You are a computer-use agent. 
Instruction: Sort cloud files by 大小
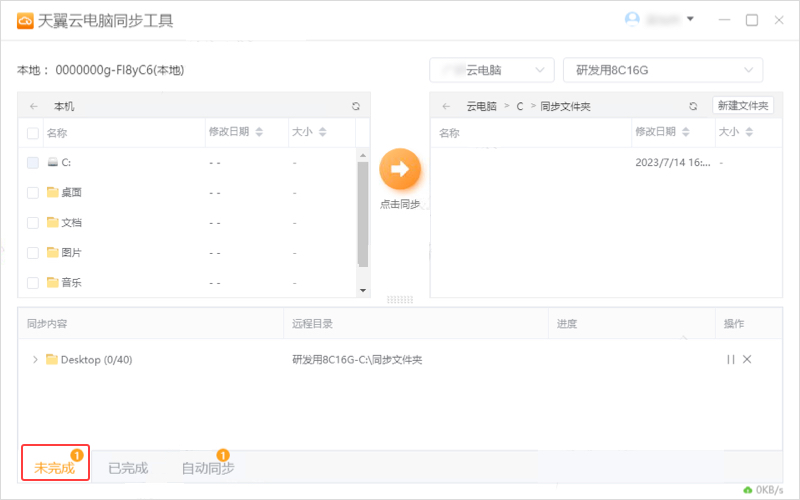tap(749, 132)
